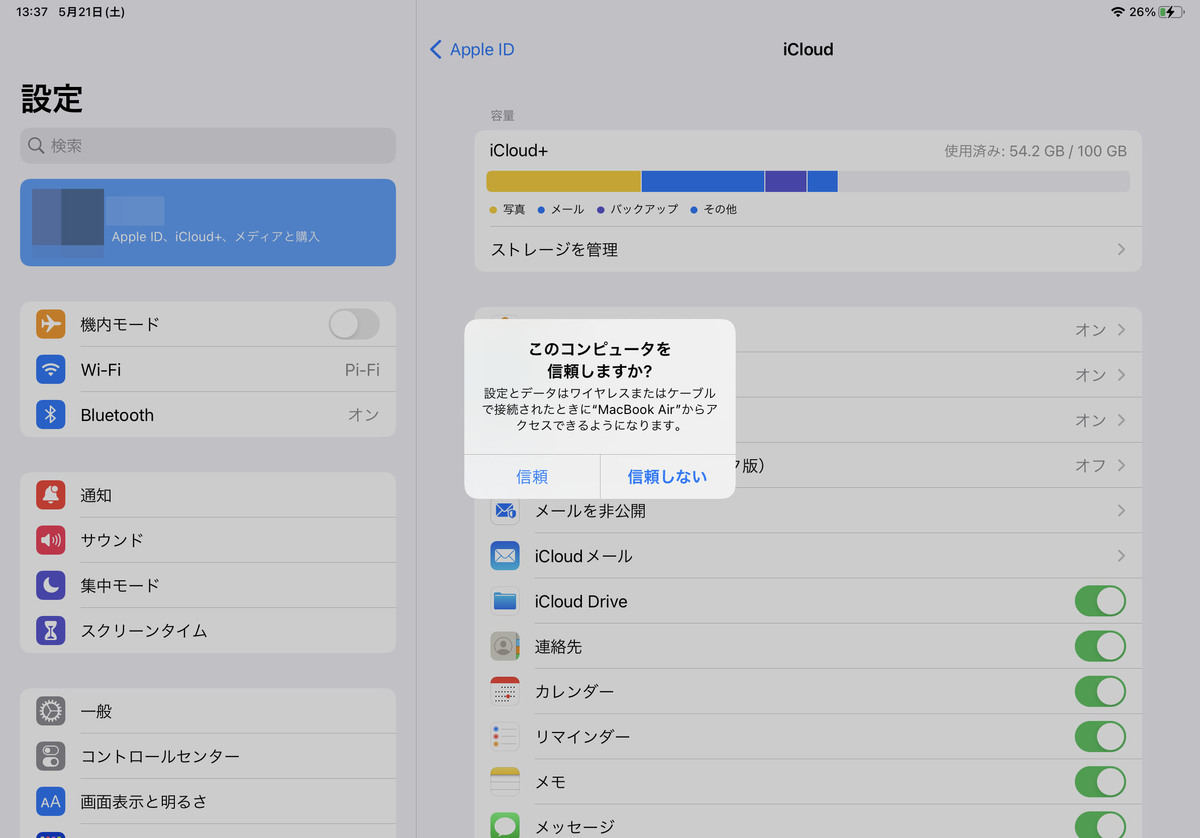Select コントロールセンター in the sidebar
Screen dimensions: 1200x838
[208, 756]
